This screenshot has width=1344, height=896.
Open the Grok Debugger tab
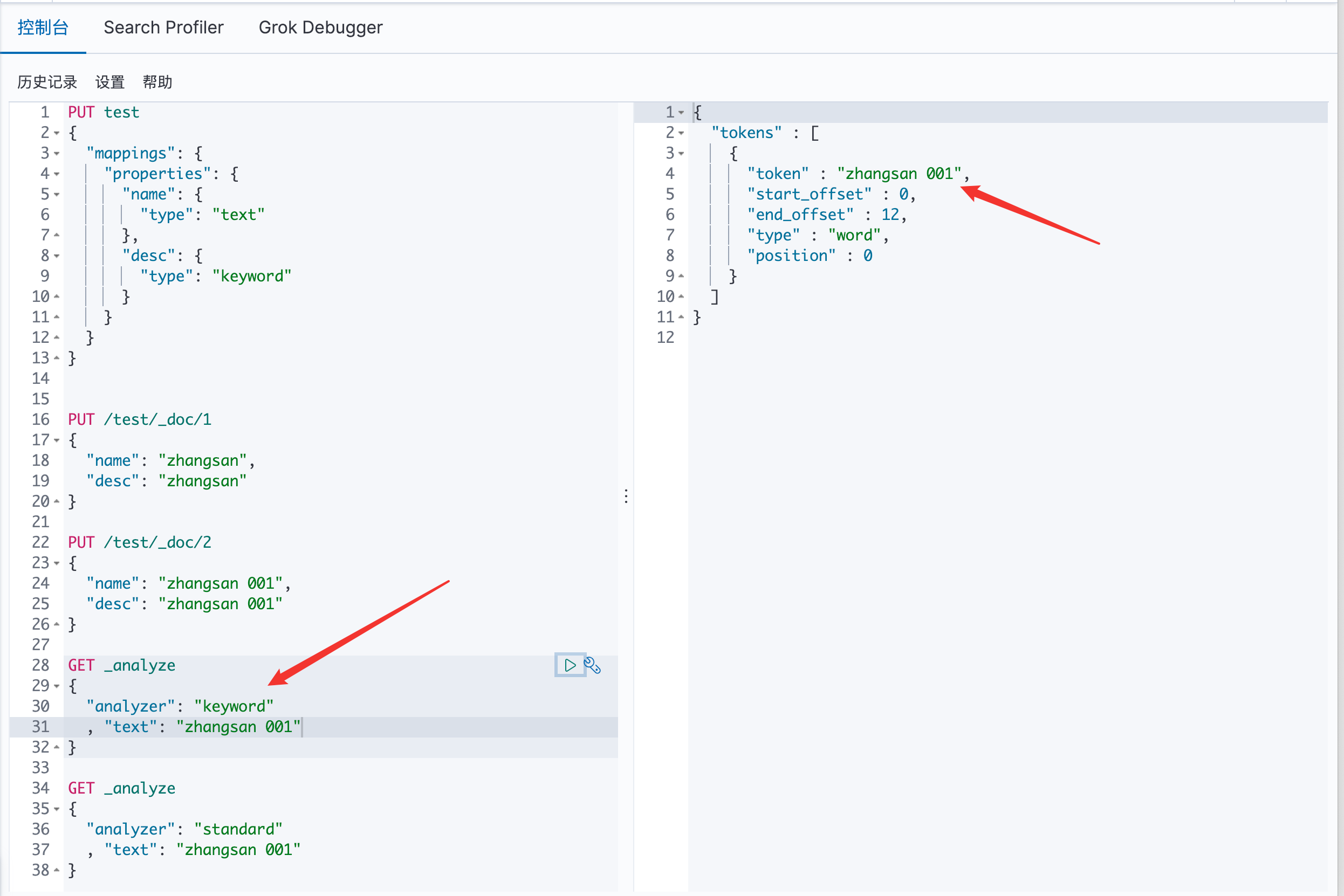pos(320,27)
